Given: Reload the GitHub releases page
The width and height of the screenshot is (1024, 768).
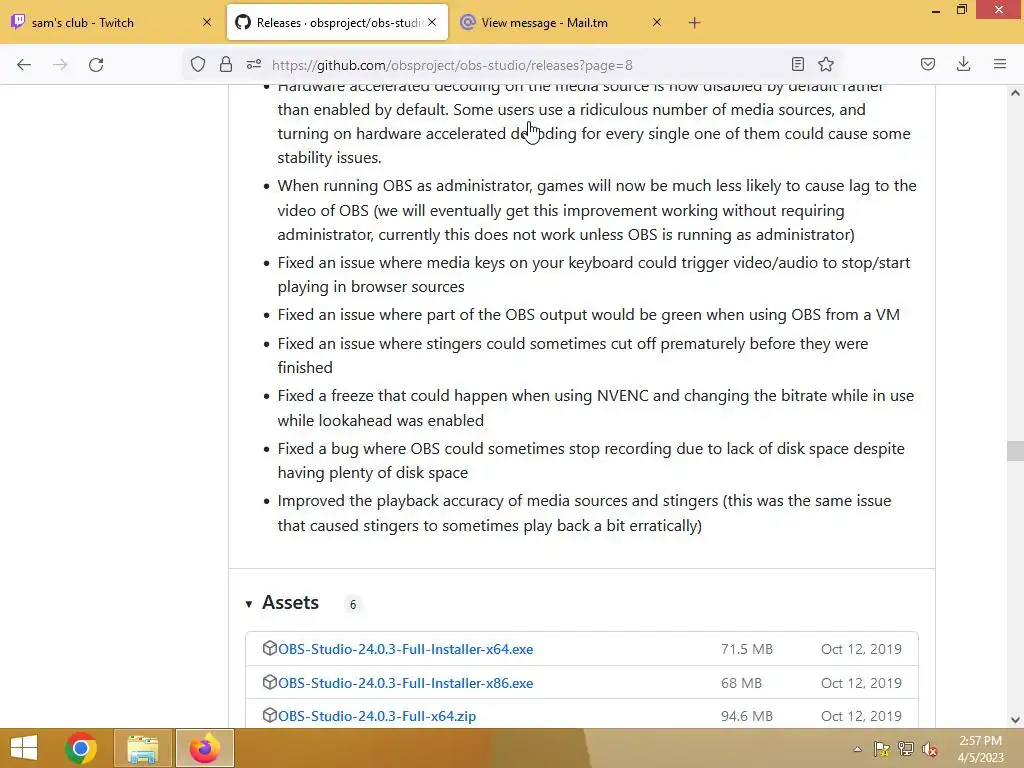Looking at the screenshot, I should pos(96,65).
